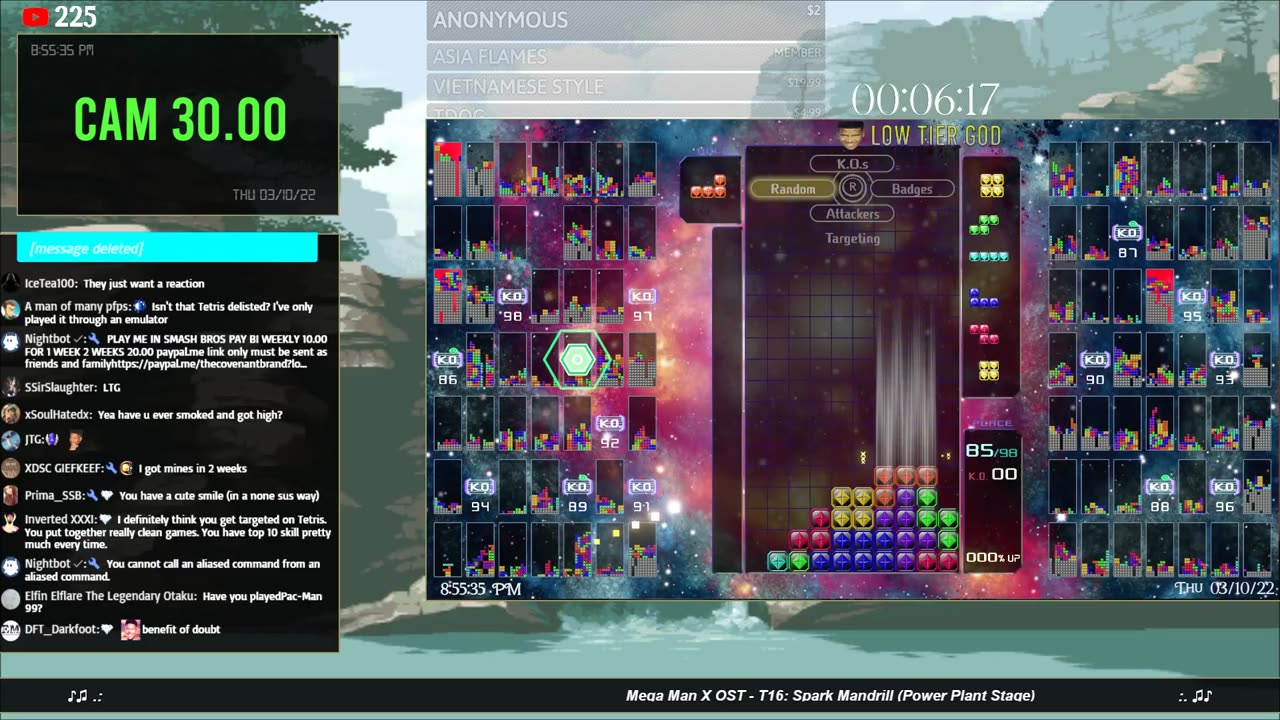Click the 8:55:35 PM clock in game overlay
This screenshot has width=1280, height=720.
coord(480,589)
